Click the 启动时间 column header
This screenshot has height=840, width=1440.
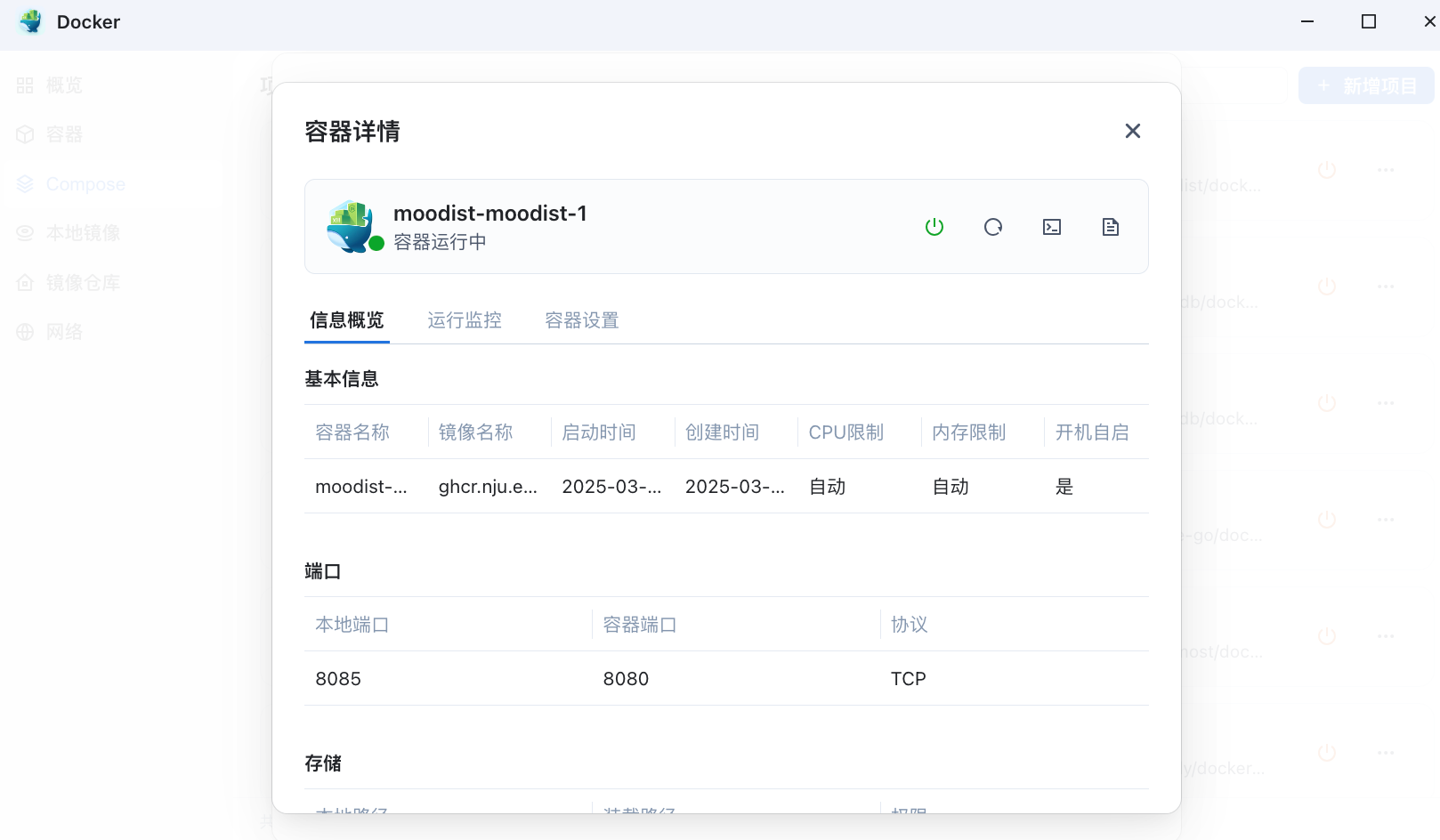pyautogui.click(x=599, y=432)
